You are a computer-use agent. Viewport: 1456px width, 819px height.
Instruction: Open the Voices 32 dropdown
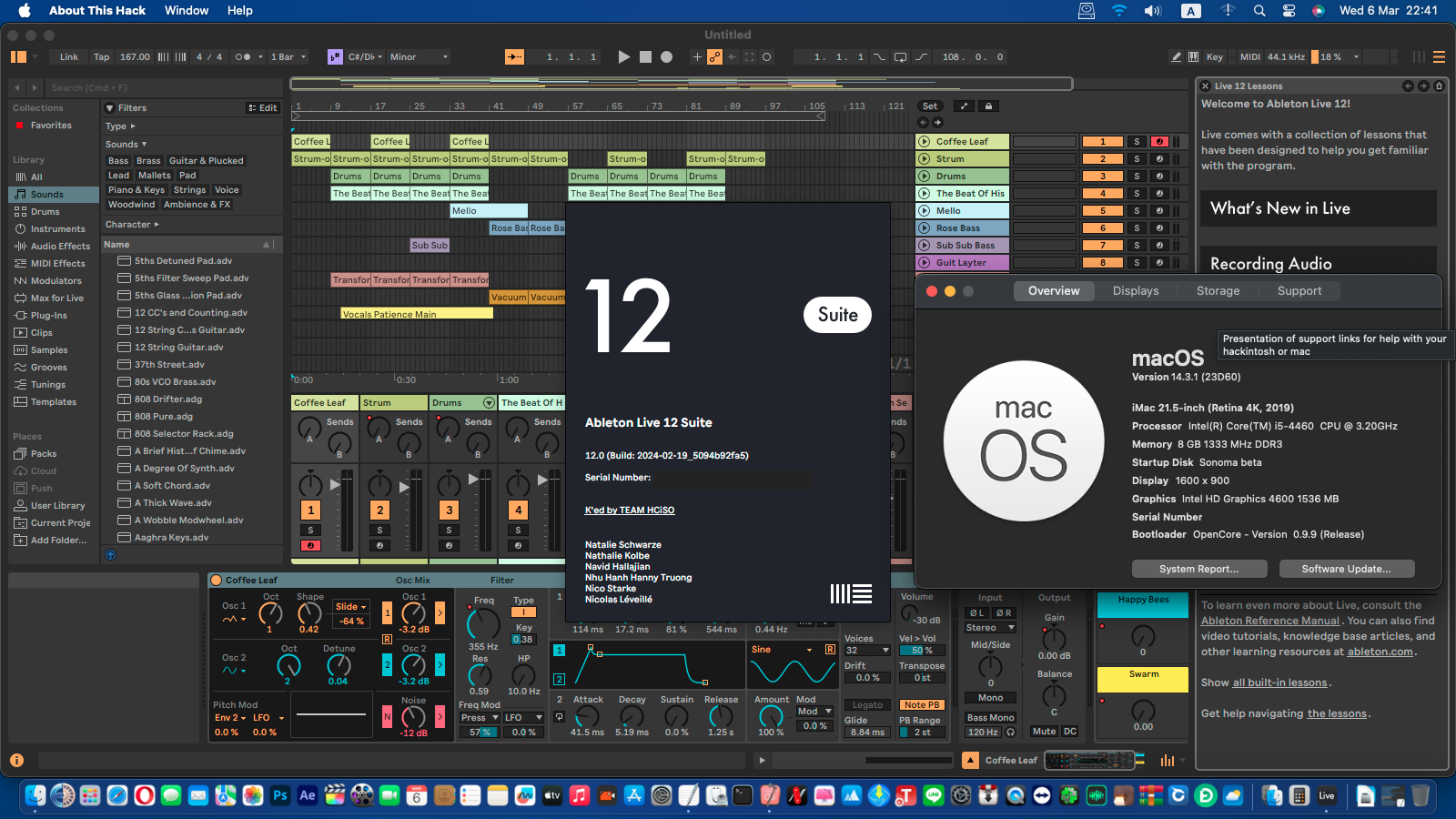click(x=867, y=651)
